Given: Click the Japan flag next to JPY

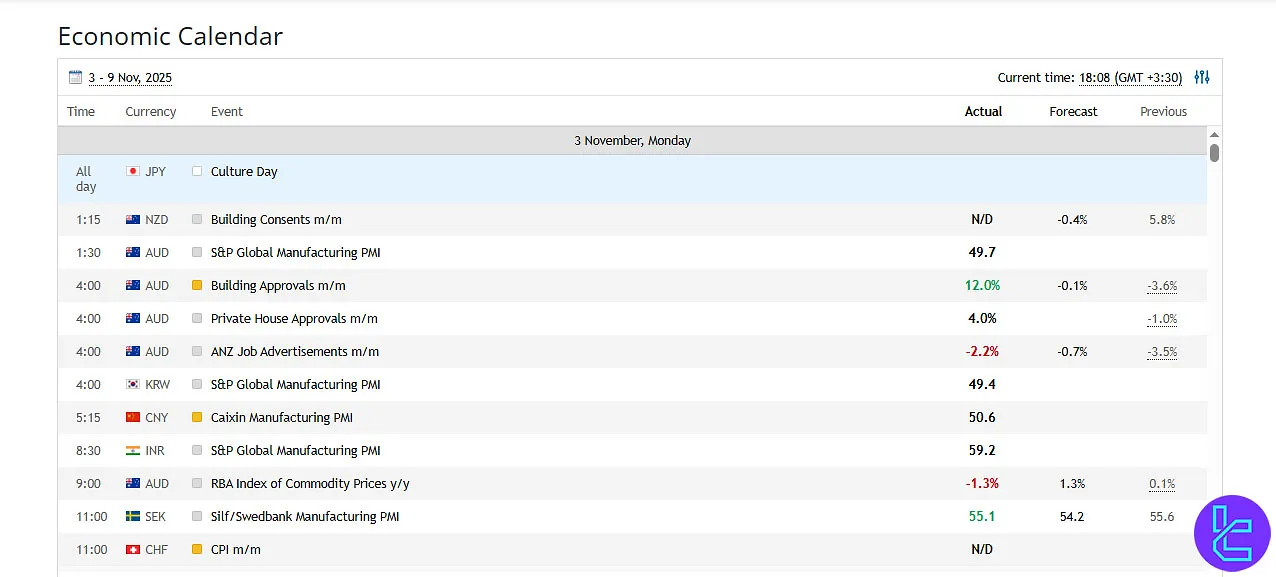Looking at the screenshot, I should click(x=133, y=172).
